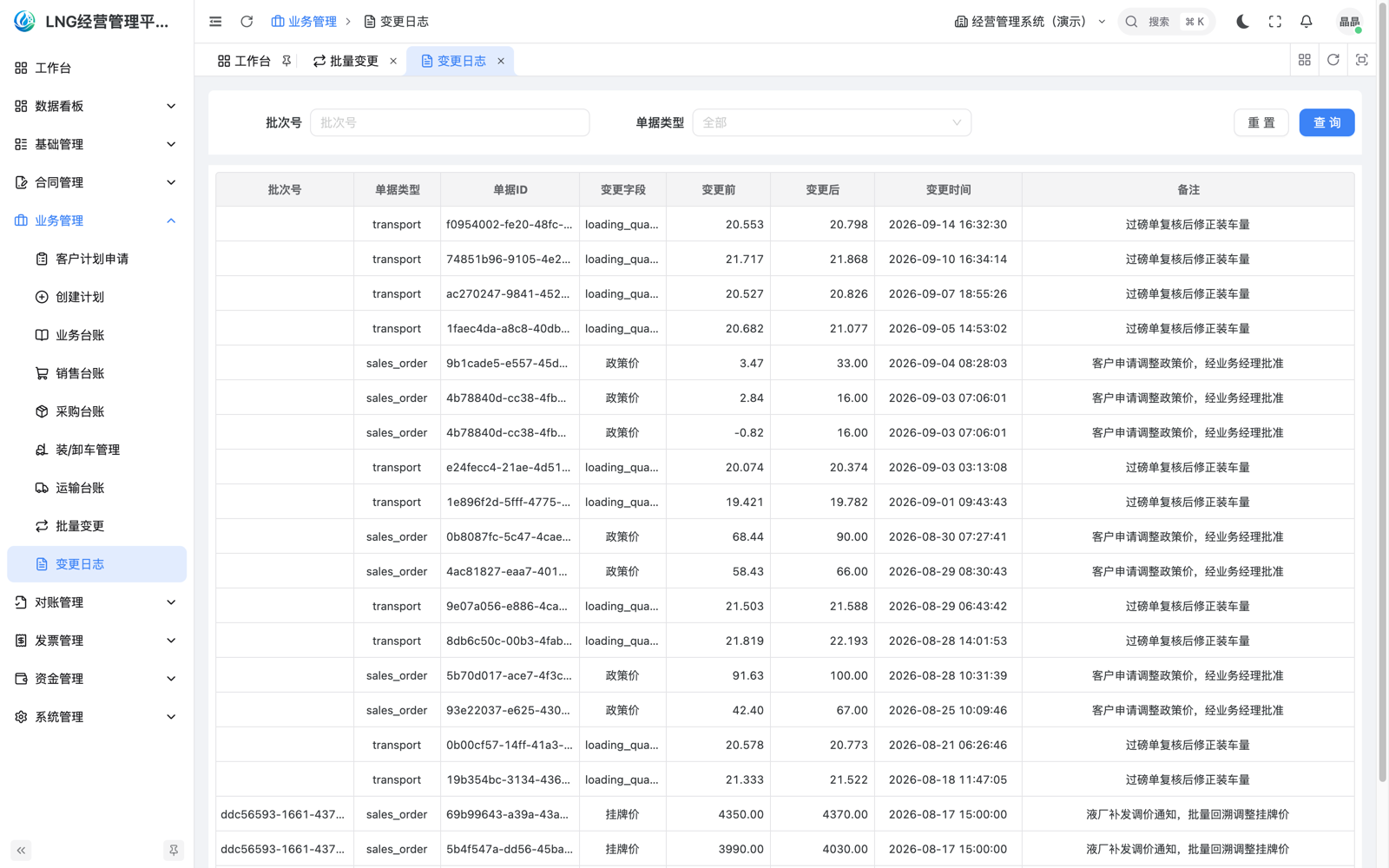Click the refresh icon beside breadcrumb
This screenshot has height=868, width=1389.
point(247,22)
